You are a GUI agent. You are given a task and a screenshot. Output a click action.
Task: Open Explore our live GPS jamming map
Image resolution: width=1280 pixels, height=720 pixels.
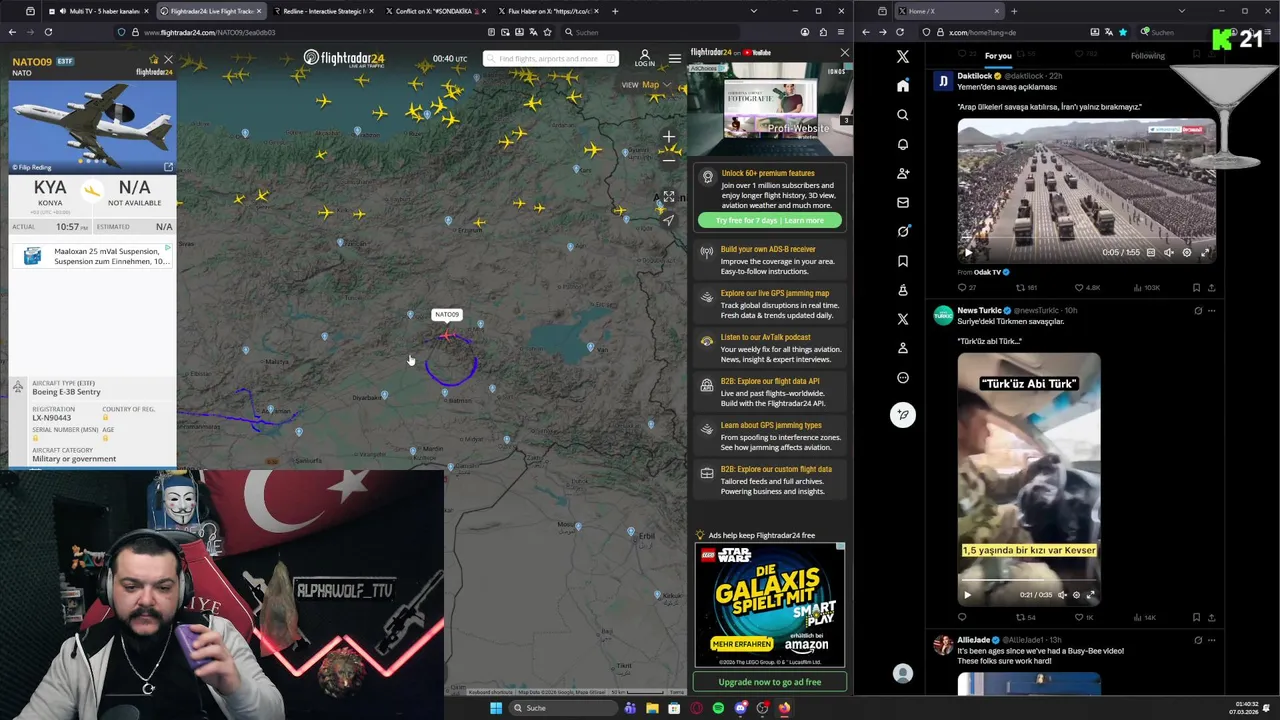pyautogui.click(x=775, y=293)
